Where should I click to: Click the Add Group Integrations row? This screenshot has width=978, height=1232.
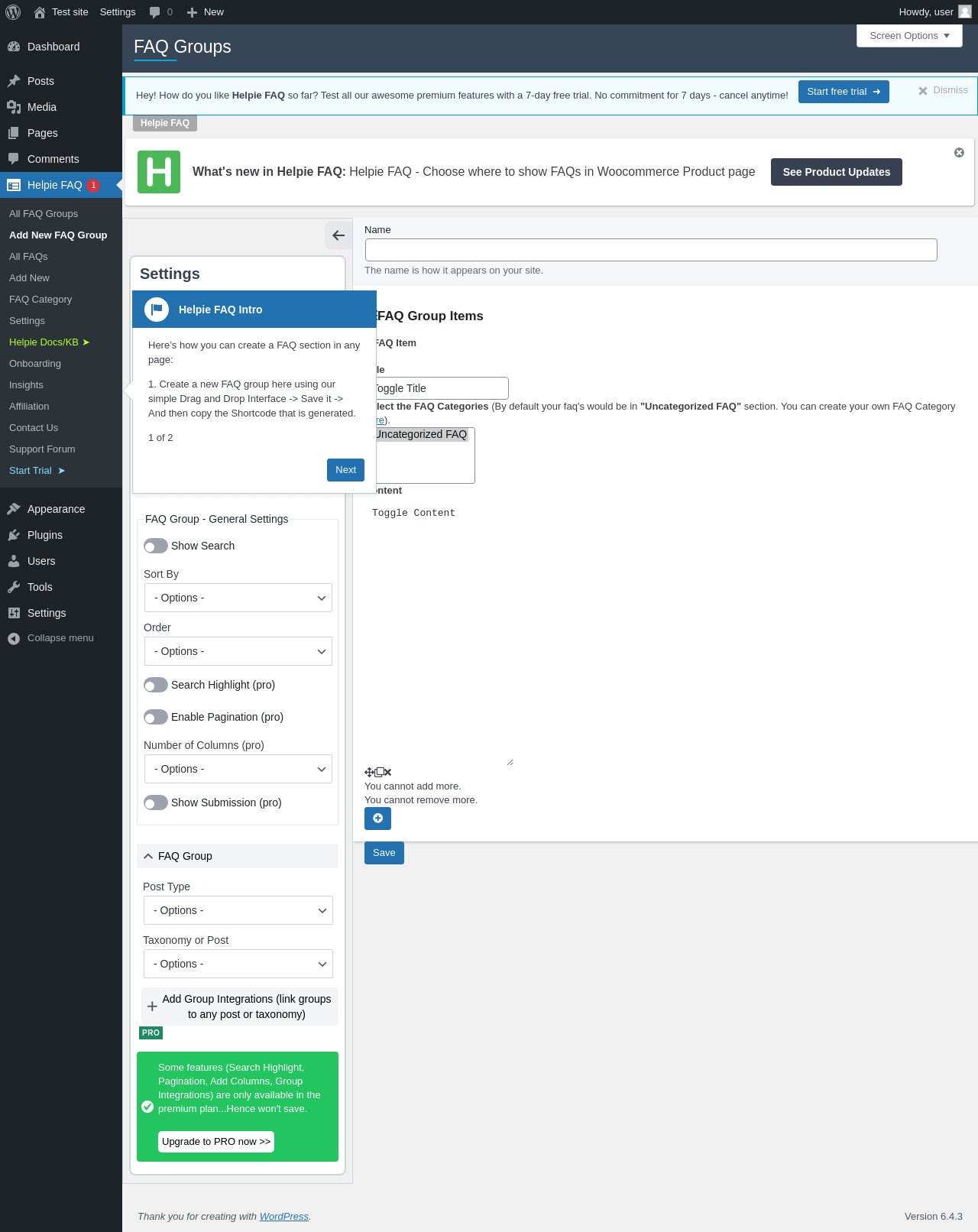tap(240, 1007)
